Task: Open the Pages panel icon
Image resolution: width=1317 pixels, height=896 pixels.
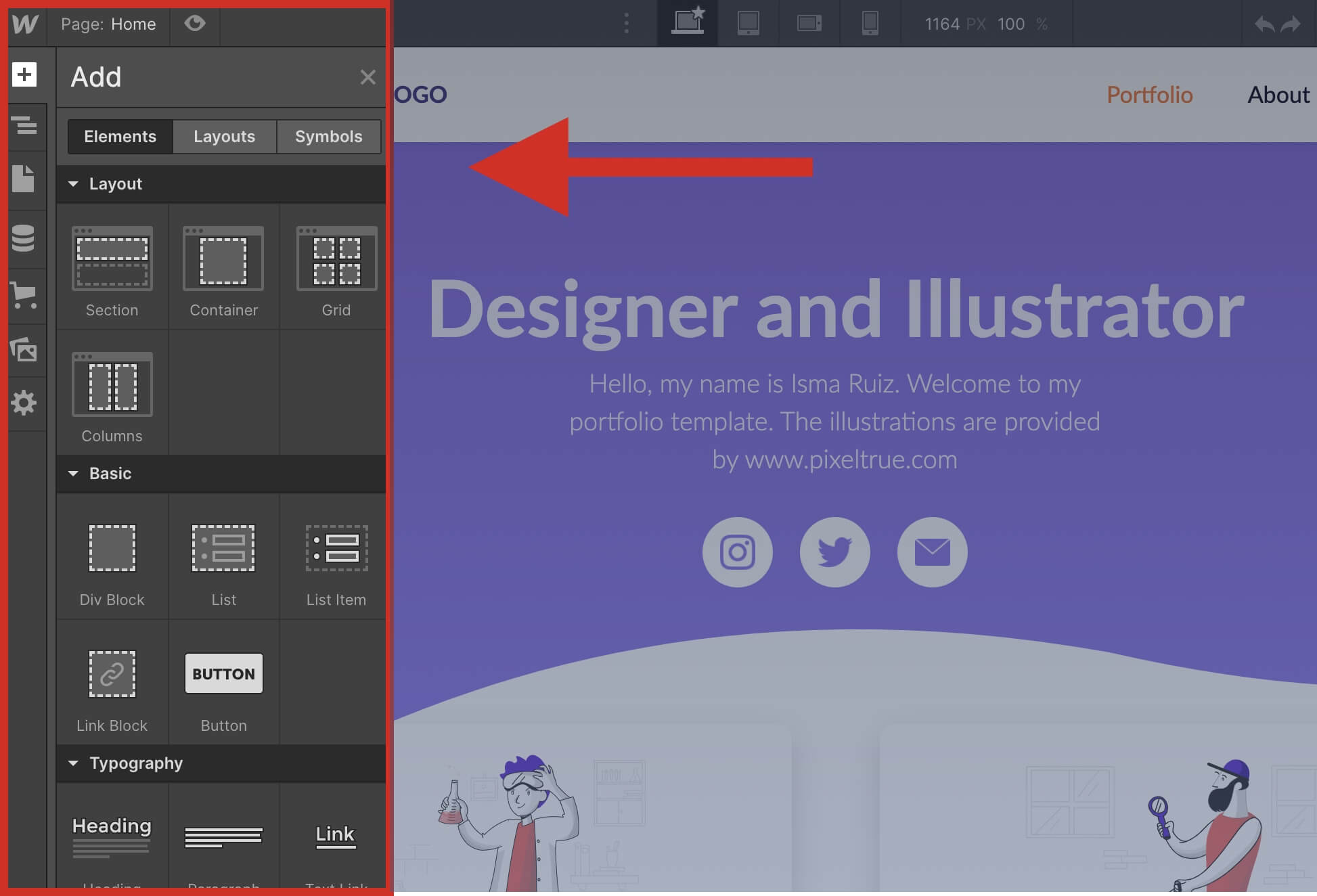Action: [23, 179]
